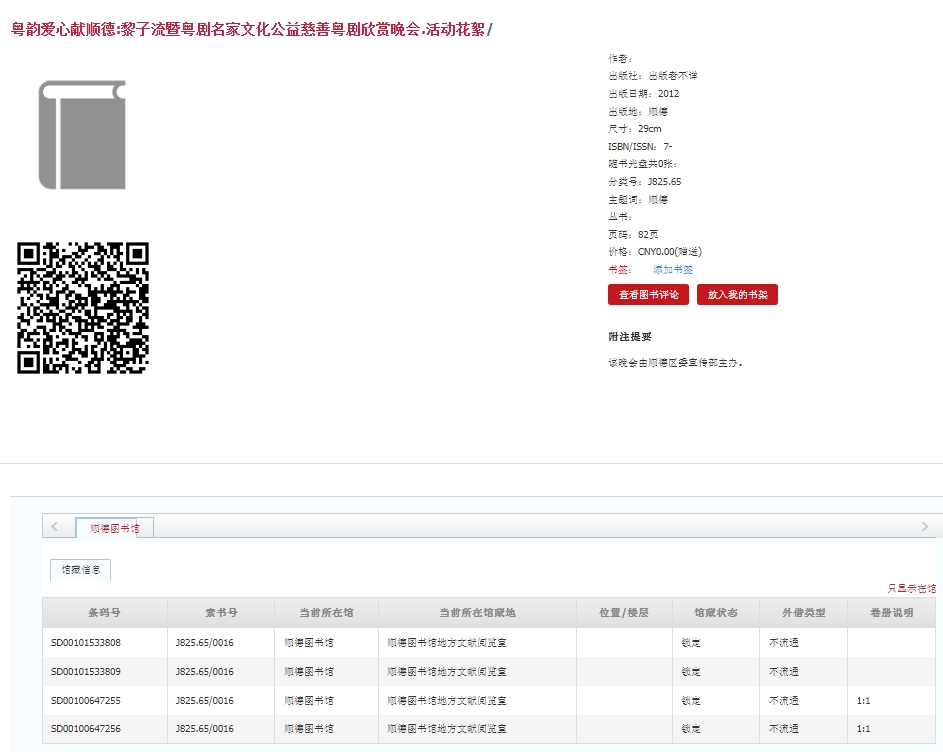
Task: Click barcode SD00100647255
Action: pos(86,700)
